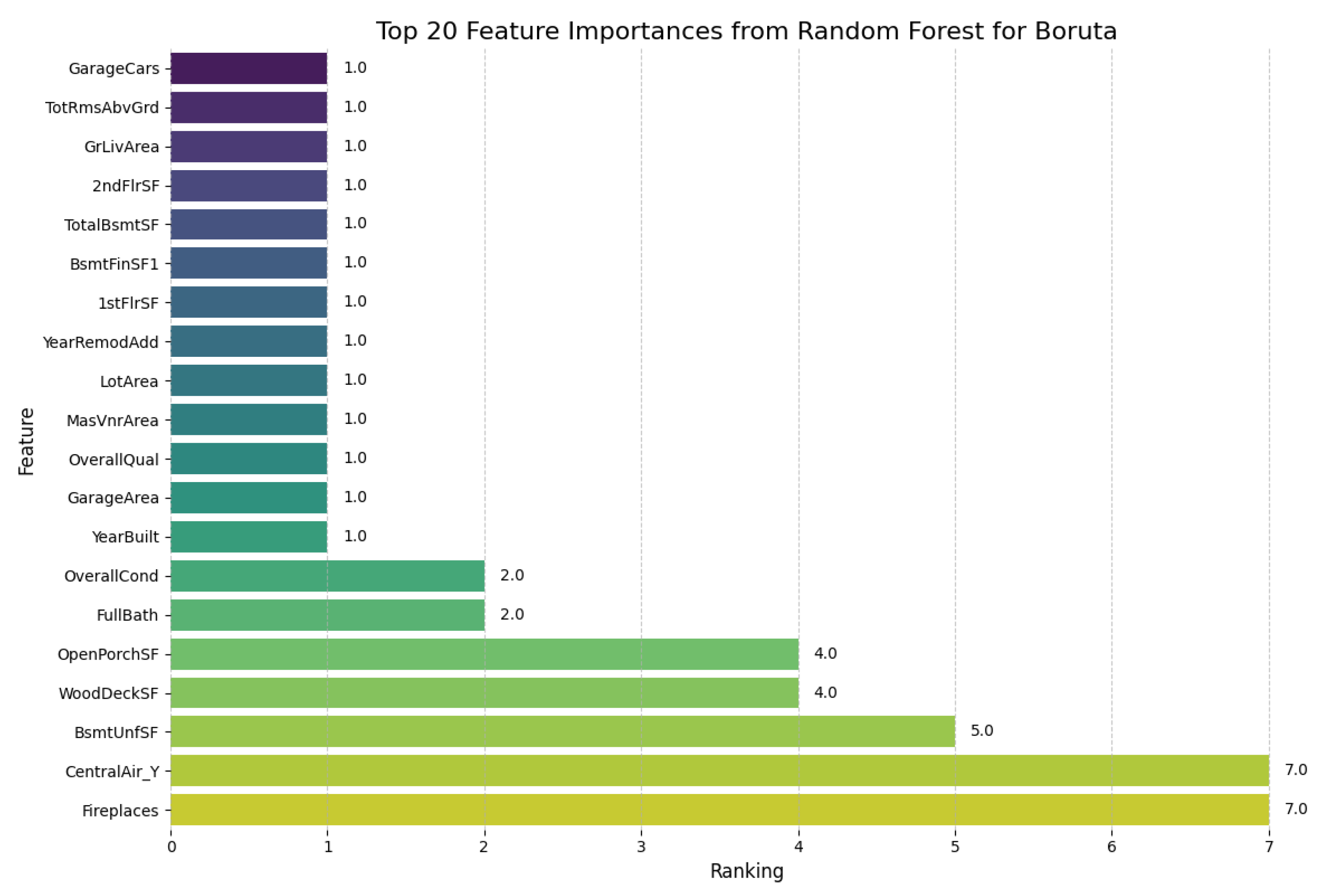Viewport: 1322px width, 896px height.
Task: Click the Feature y-axis label
Action: [26, 441]
